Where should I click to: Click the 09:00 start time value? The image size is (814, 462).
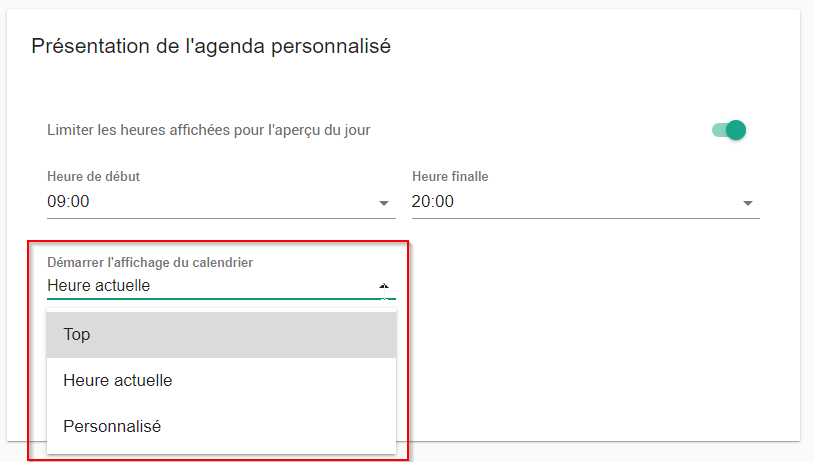(x=69, y=202)
